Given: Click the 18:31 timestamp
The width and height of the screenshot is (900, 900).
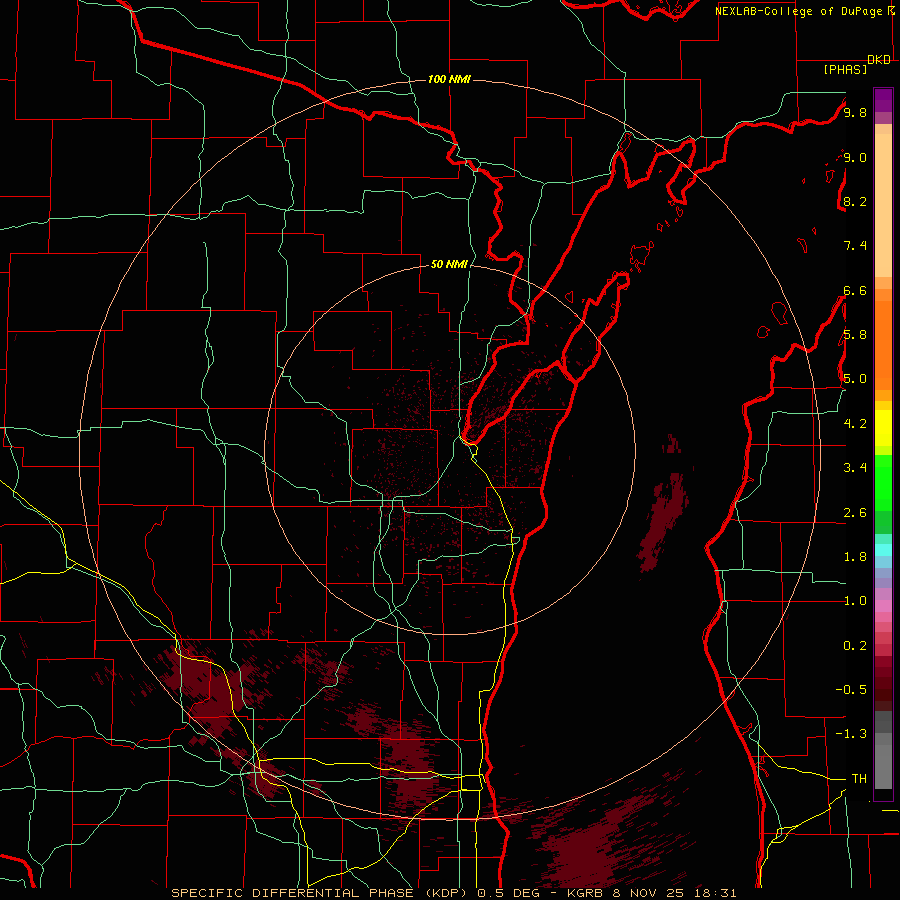Looking at the screenshot, I should (717, 893).
